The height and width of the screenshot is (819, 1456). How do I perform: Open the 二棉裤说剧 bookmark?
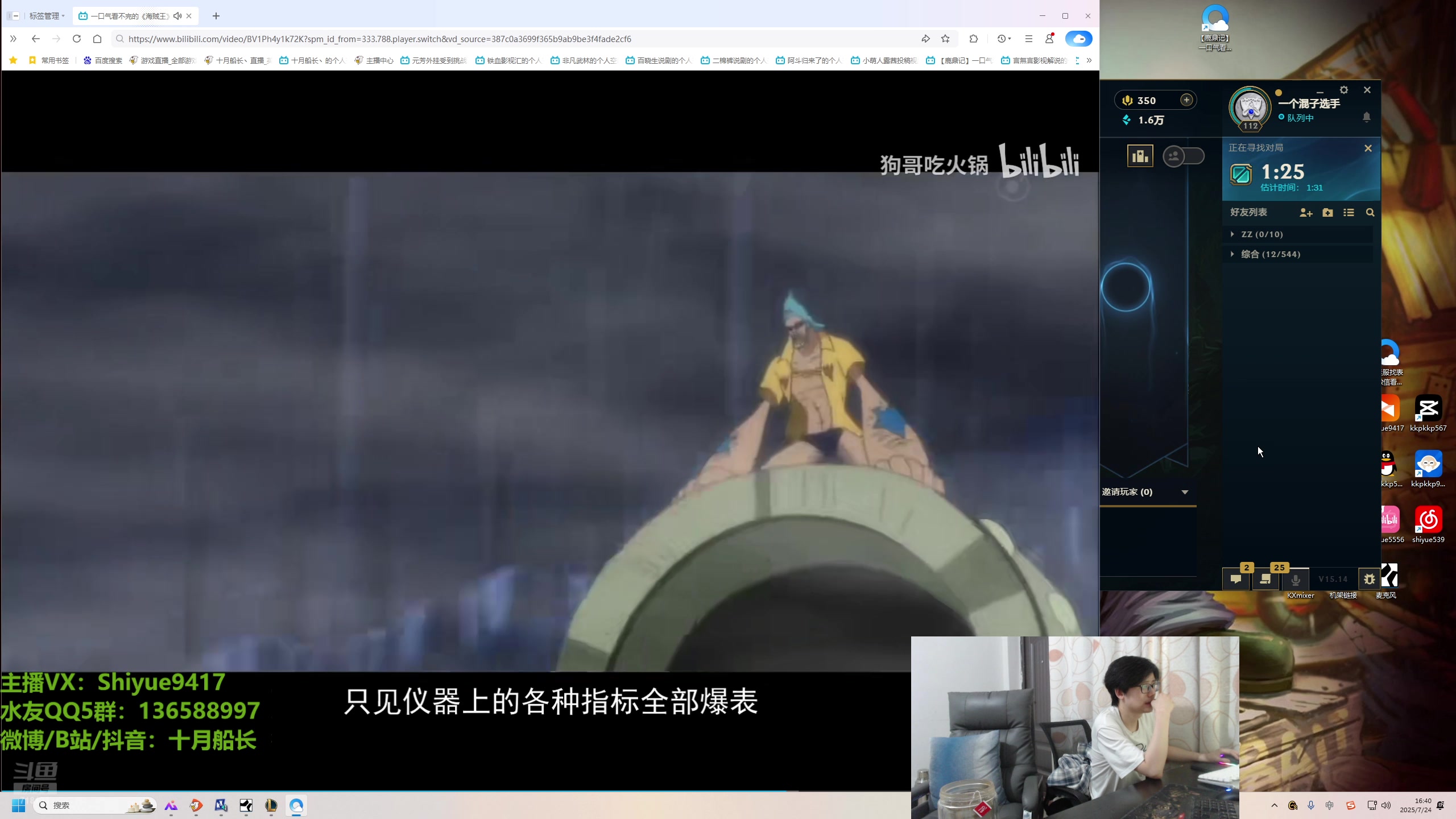[734, 60]
